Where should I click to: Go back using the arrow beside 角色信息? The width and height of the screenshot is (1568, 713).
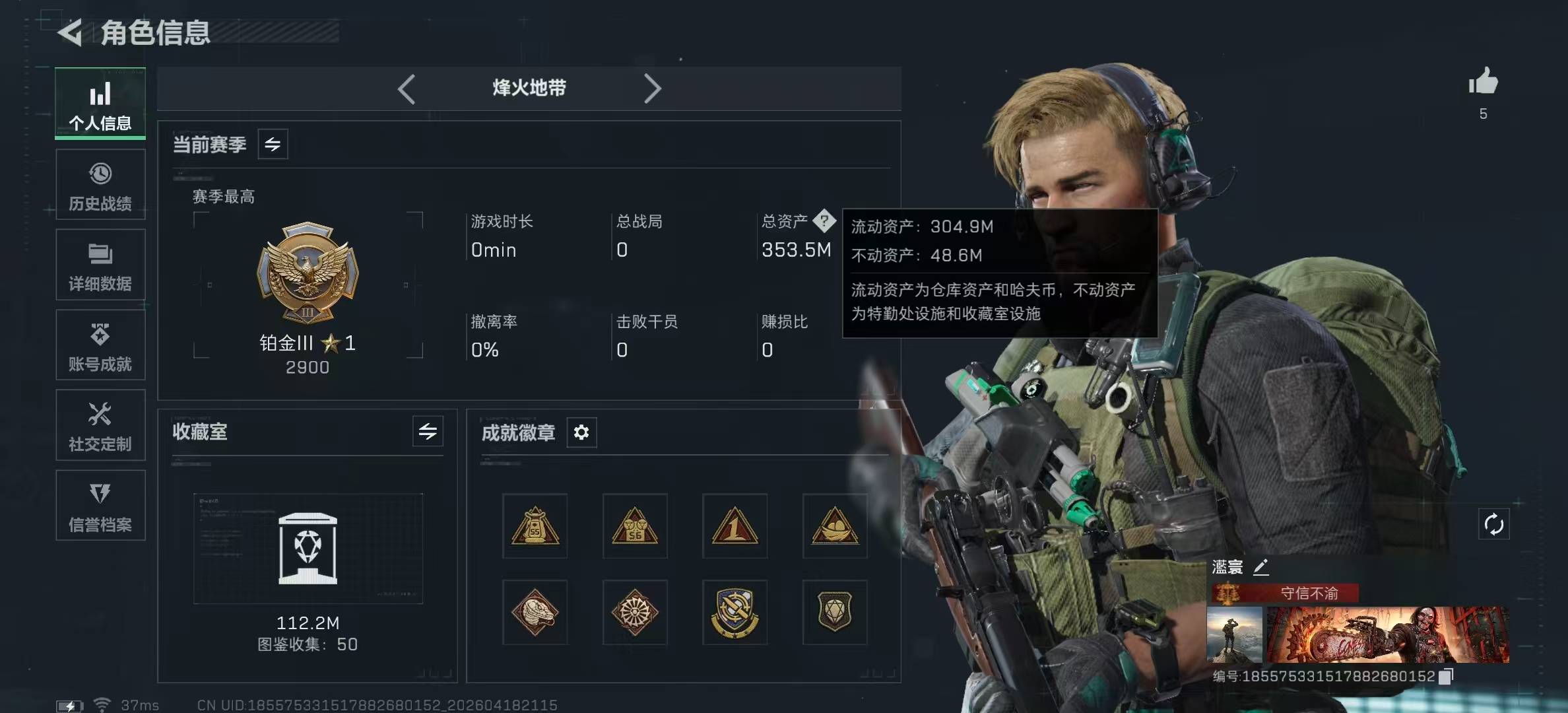pyautogui.click(x=70, y=32)
